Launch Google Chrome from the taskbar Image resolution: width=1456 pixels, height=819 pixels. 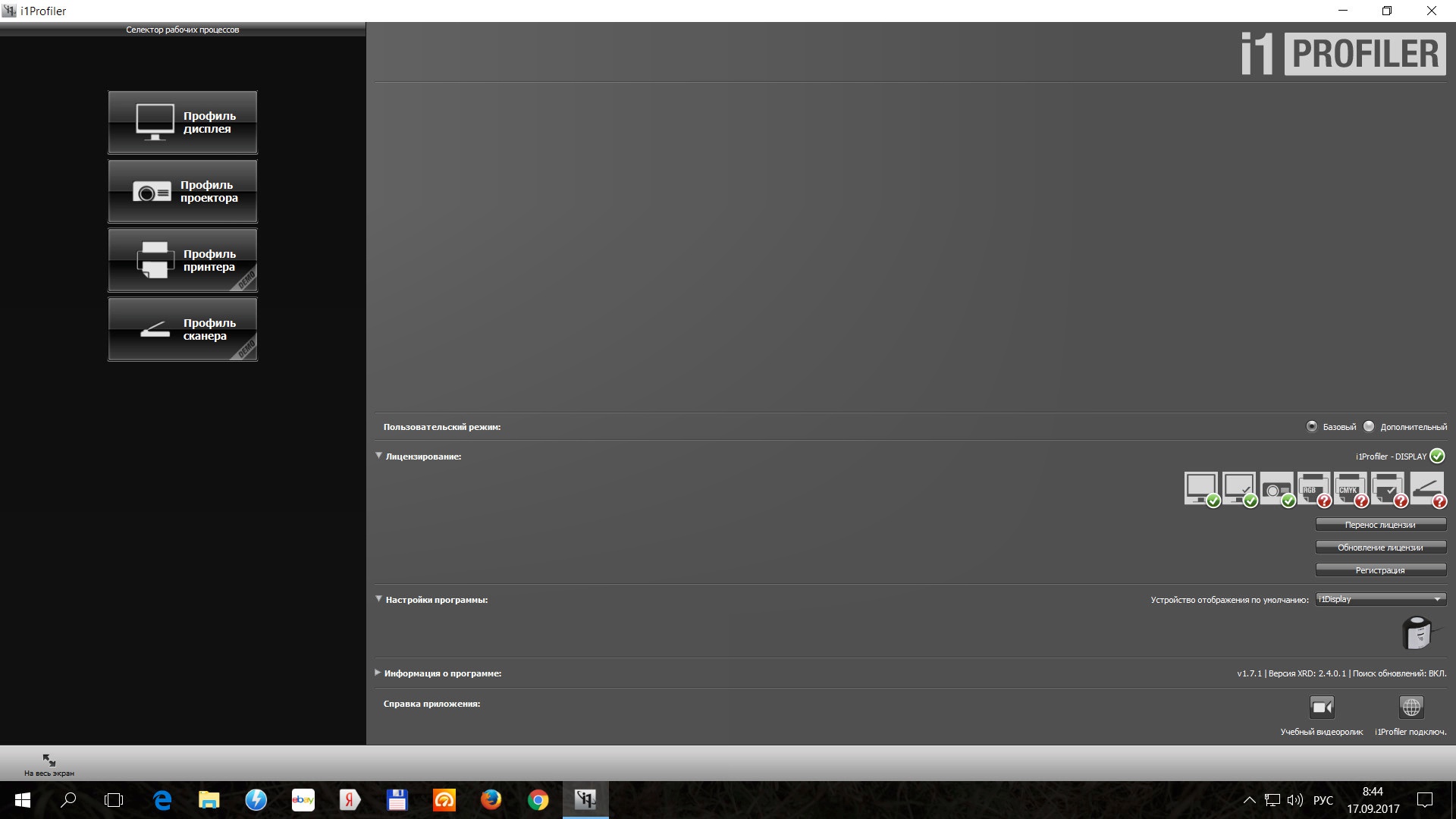click(538, 800)
